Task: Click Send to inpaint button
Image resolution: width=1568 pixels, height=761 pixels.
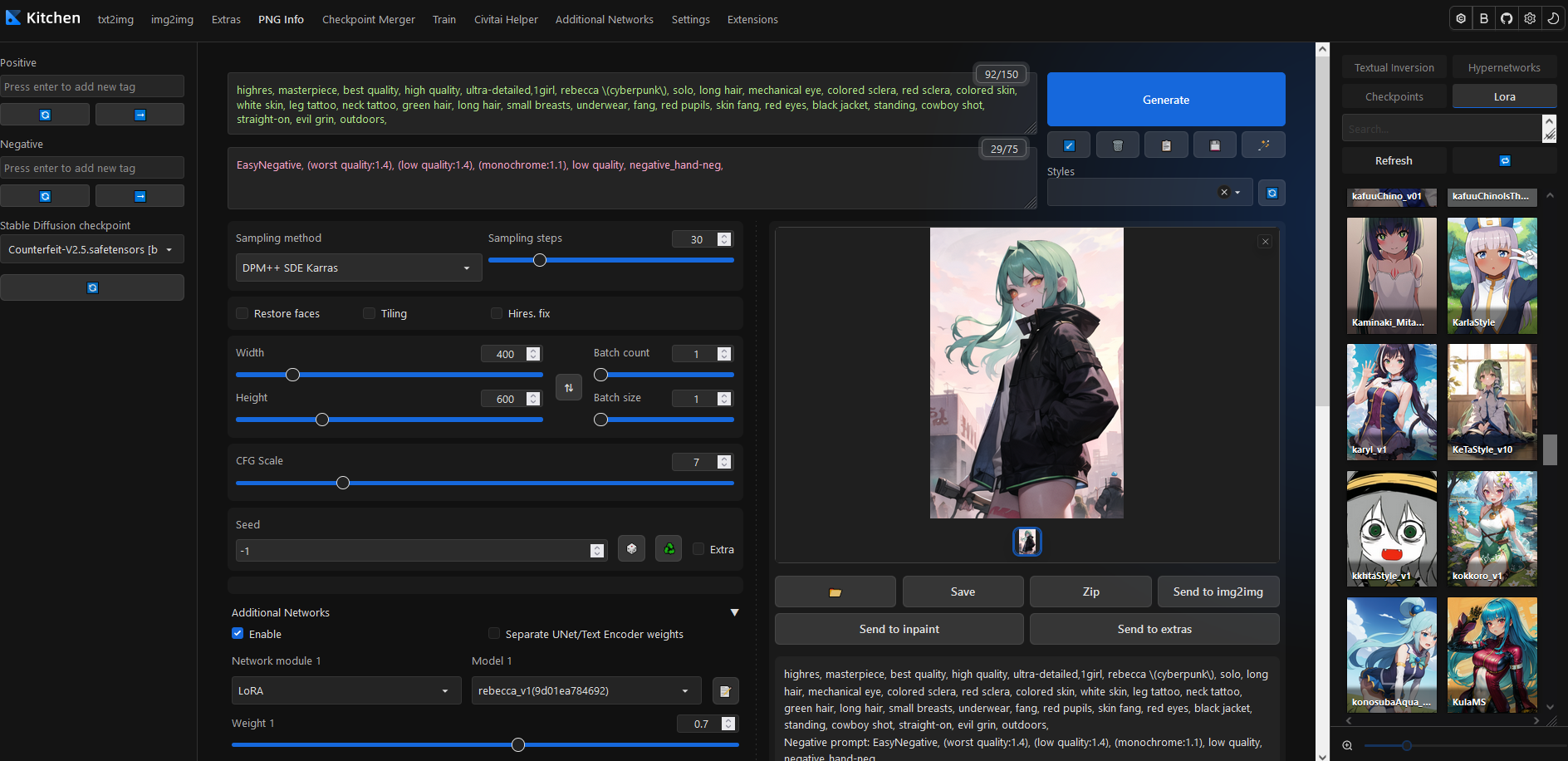Action: tap(899, 629)
